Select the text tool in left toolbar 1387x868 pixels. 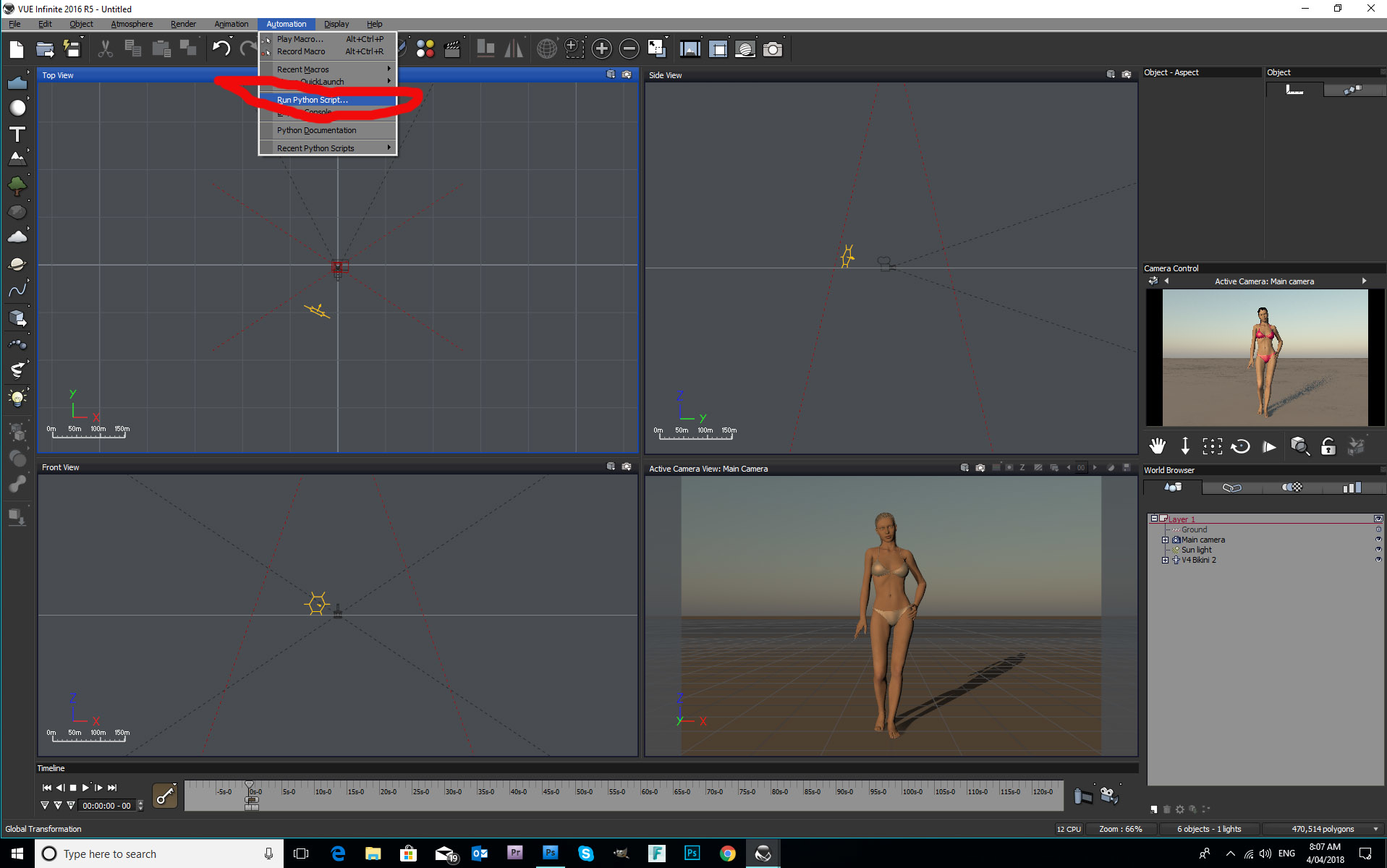(x=17, y=135)
